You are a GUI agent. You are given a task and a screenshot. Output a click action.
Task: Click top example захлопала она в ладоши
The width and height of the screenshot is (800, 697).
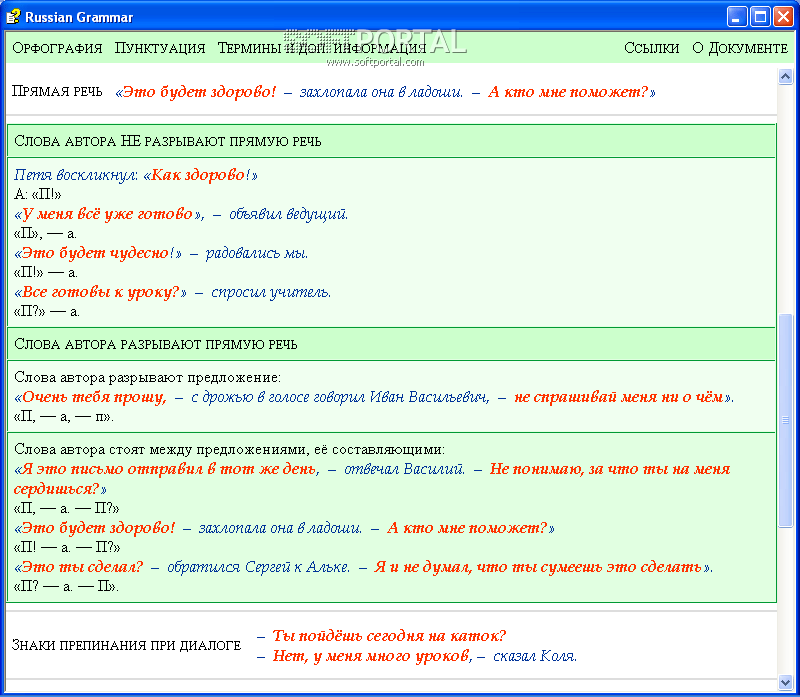coord(381,92)
